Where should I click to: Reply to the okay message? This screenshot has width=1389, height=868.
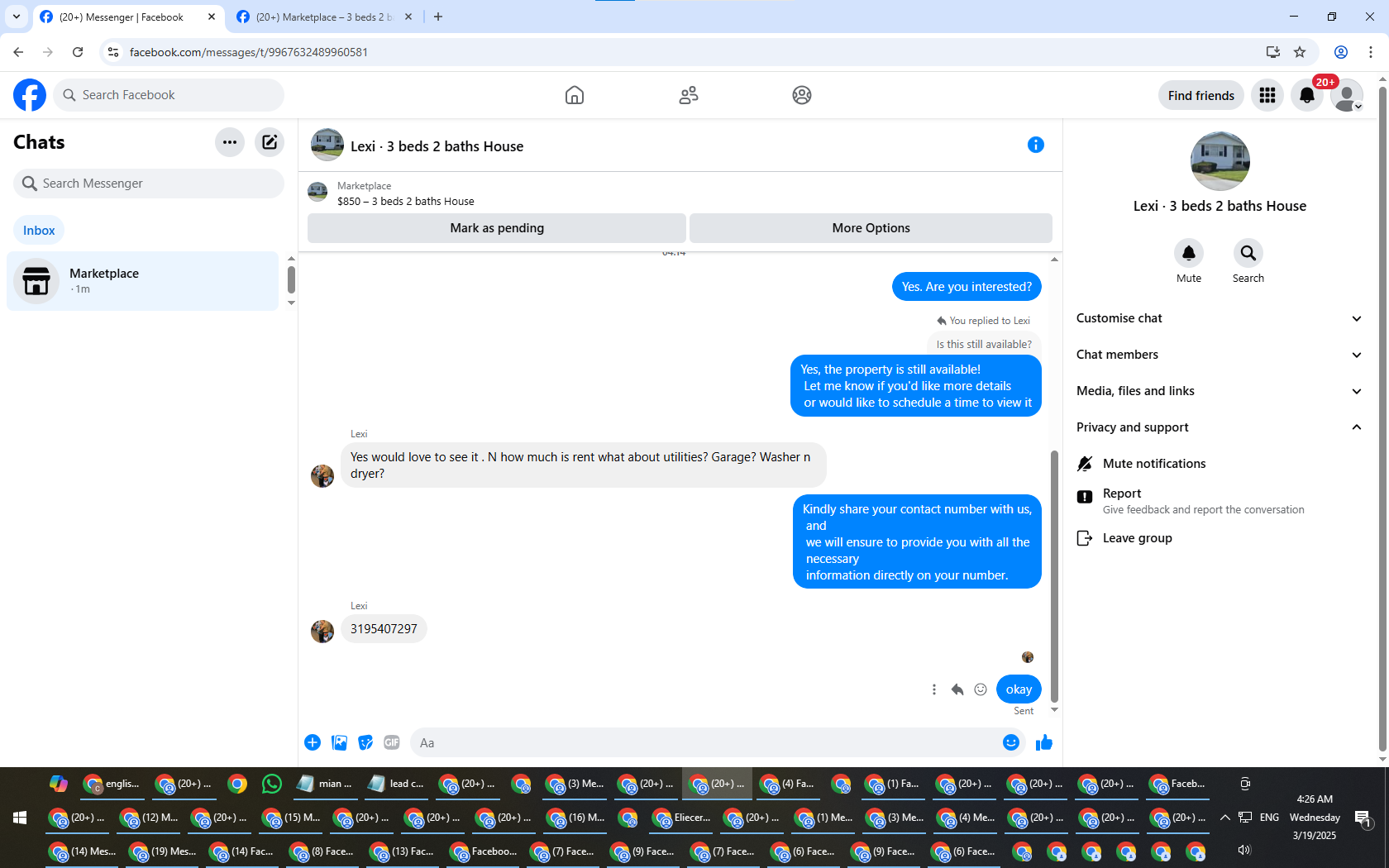957,689
